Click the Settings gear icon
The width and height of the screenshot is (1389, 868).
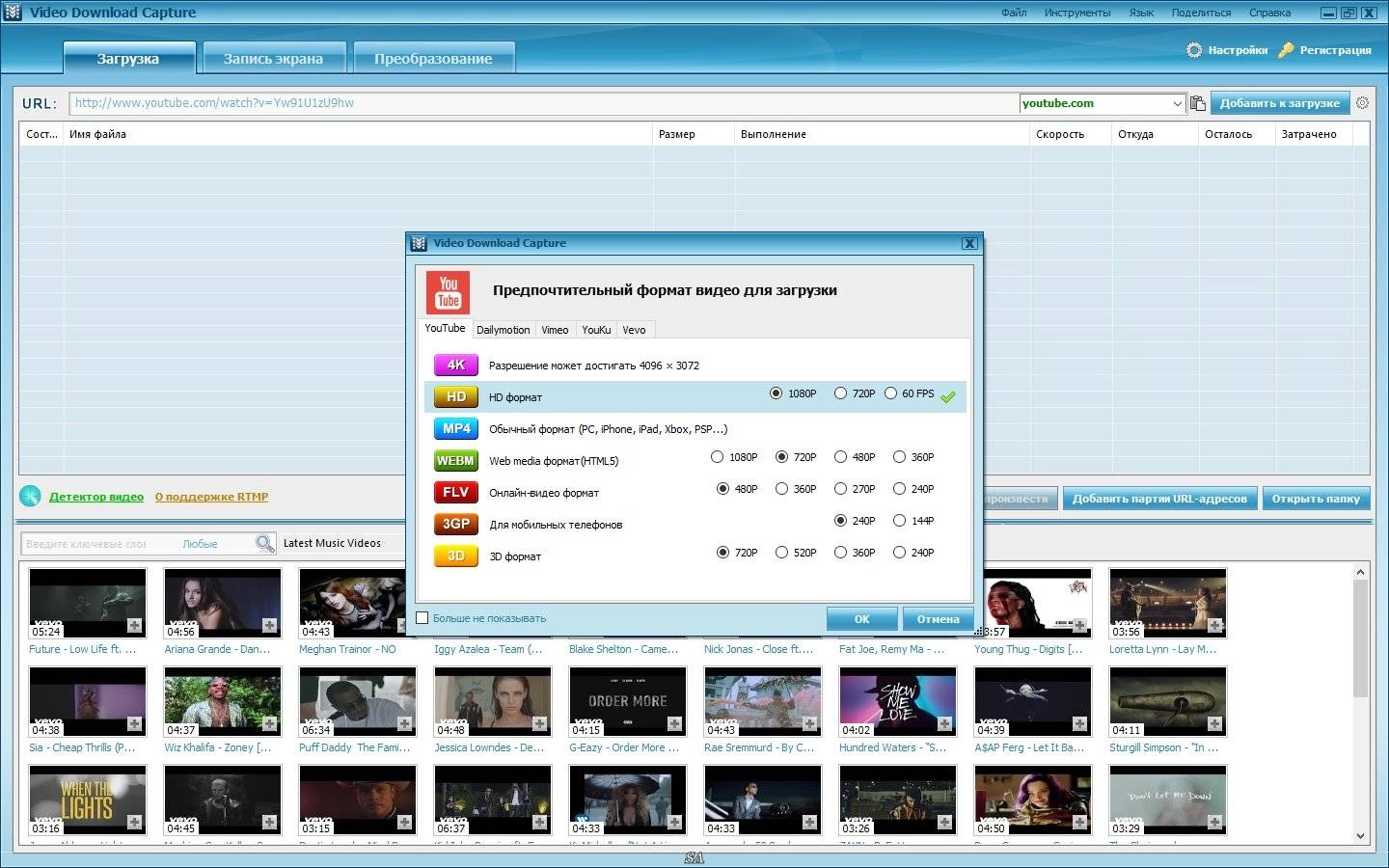[x=1194, y=50]
